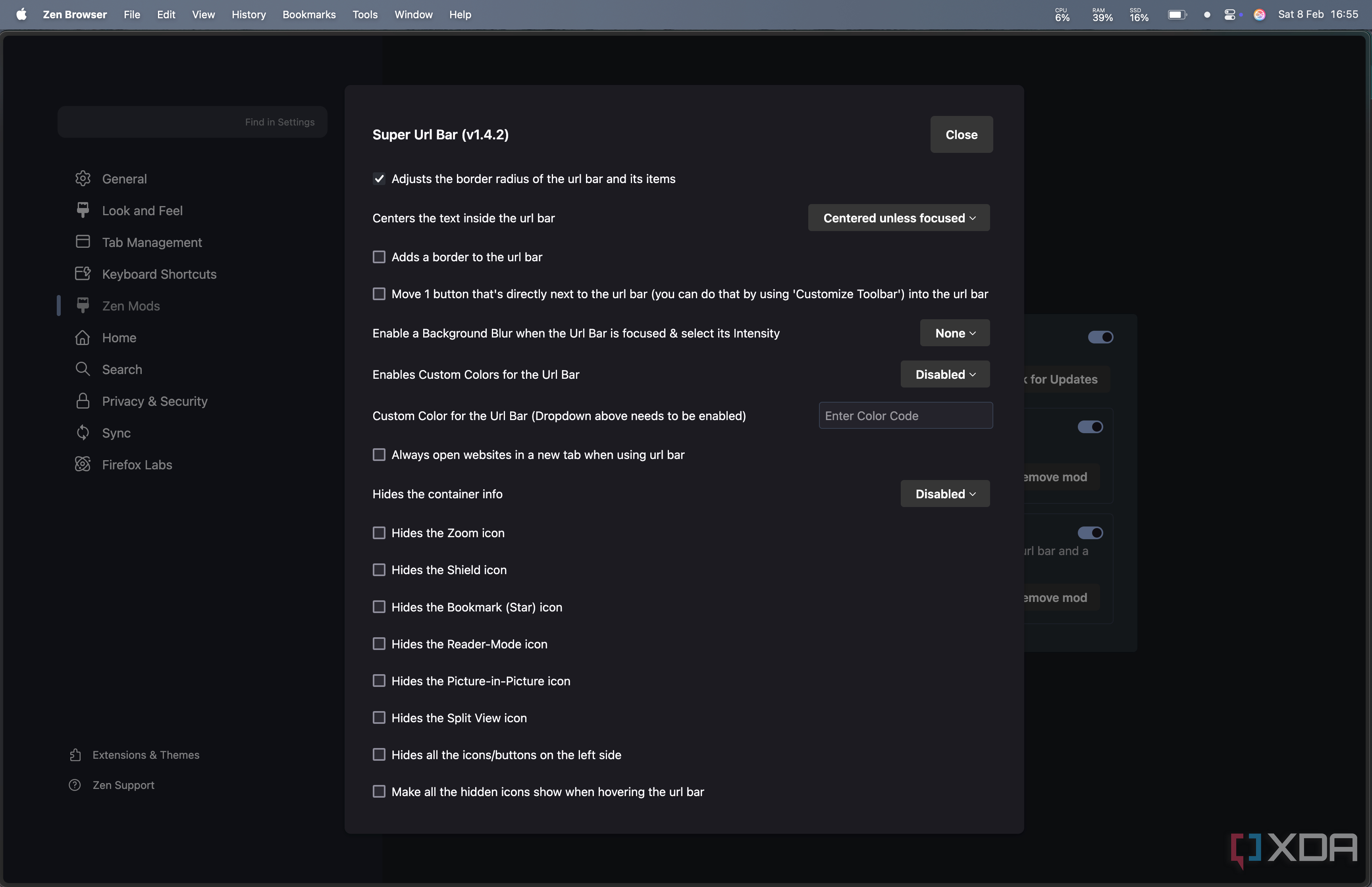
Task: Expand the 'Hides the container info' dropdown
Action: (944, 494)
